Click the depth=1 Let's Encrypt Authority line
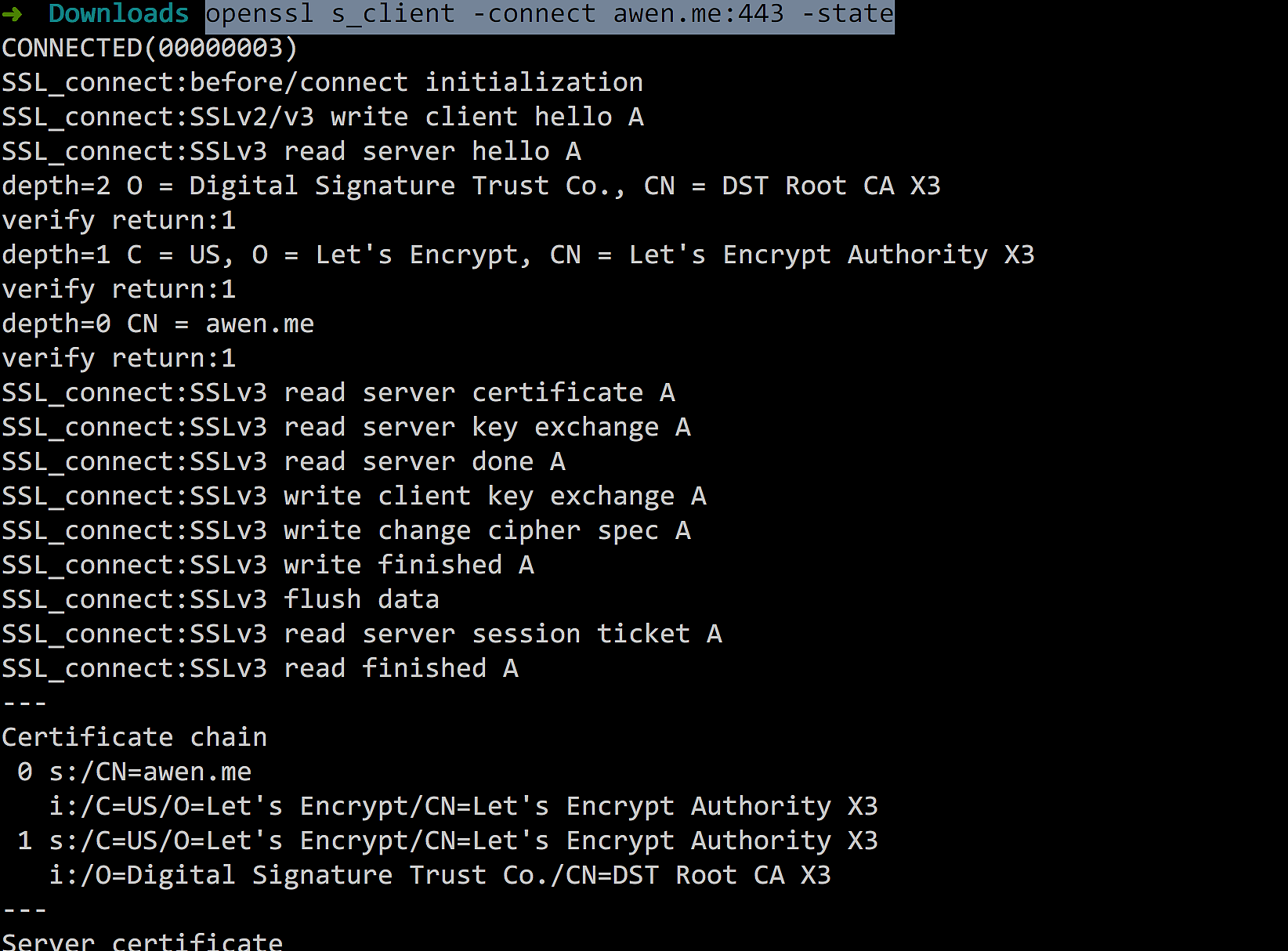 [x=518, y=255]
